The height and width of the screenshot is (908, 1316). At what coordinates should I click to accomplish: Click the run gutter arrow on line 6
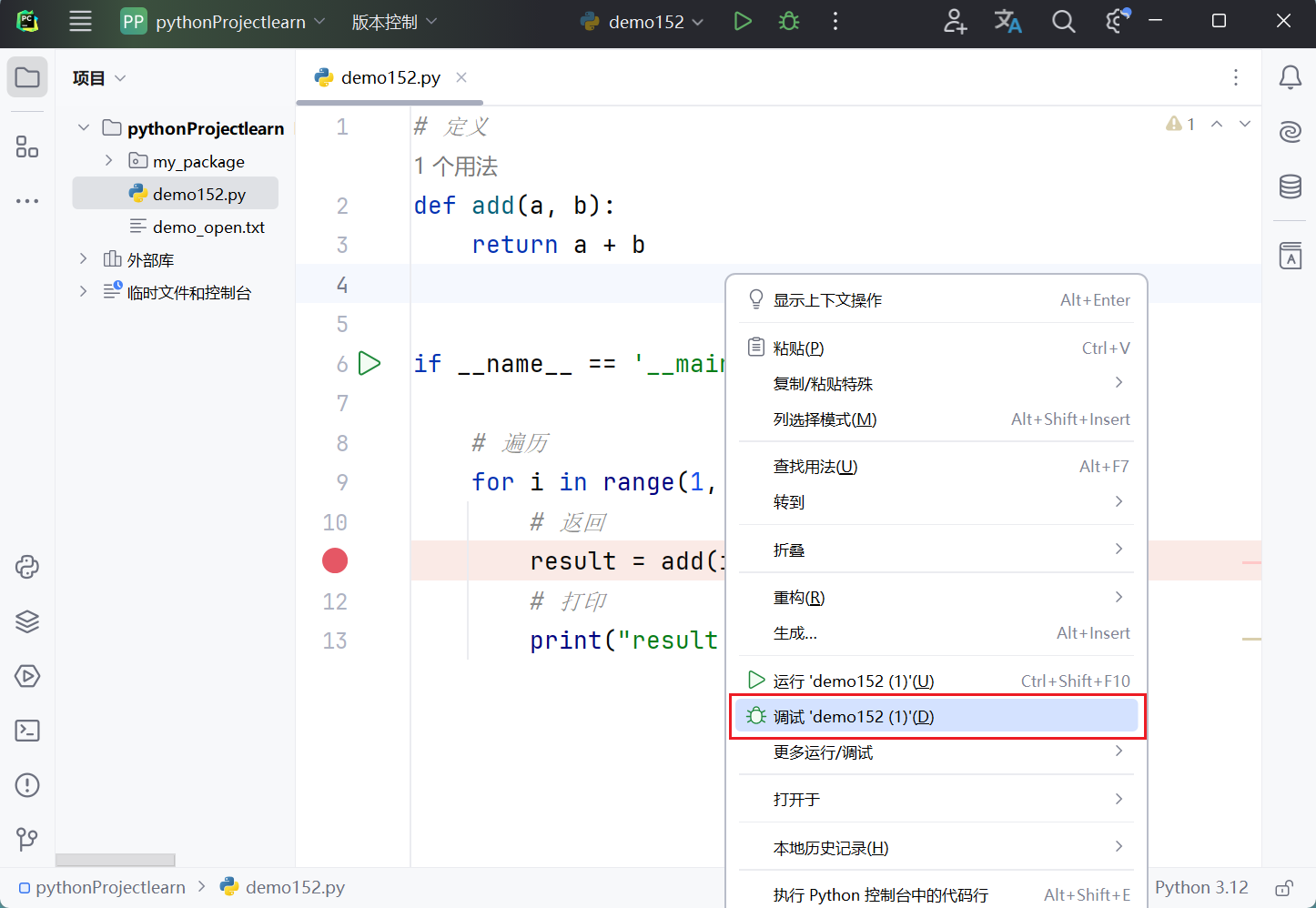369,363
